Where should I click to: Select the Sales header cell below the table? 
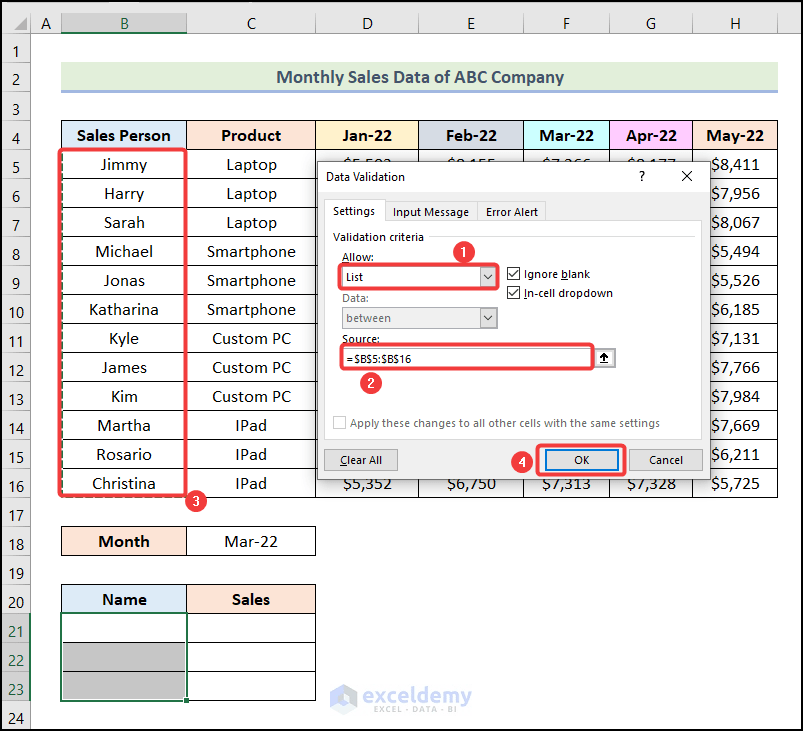pos(250,599)
